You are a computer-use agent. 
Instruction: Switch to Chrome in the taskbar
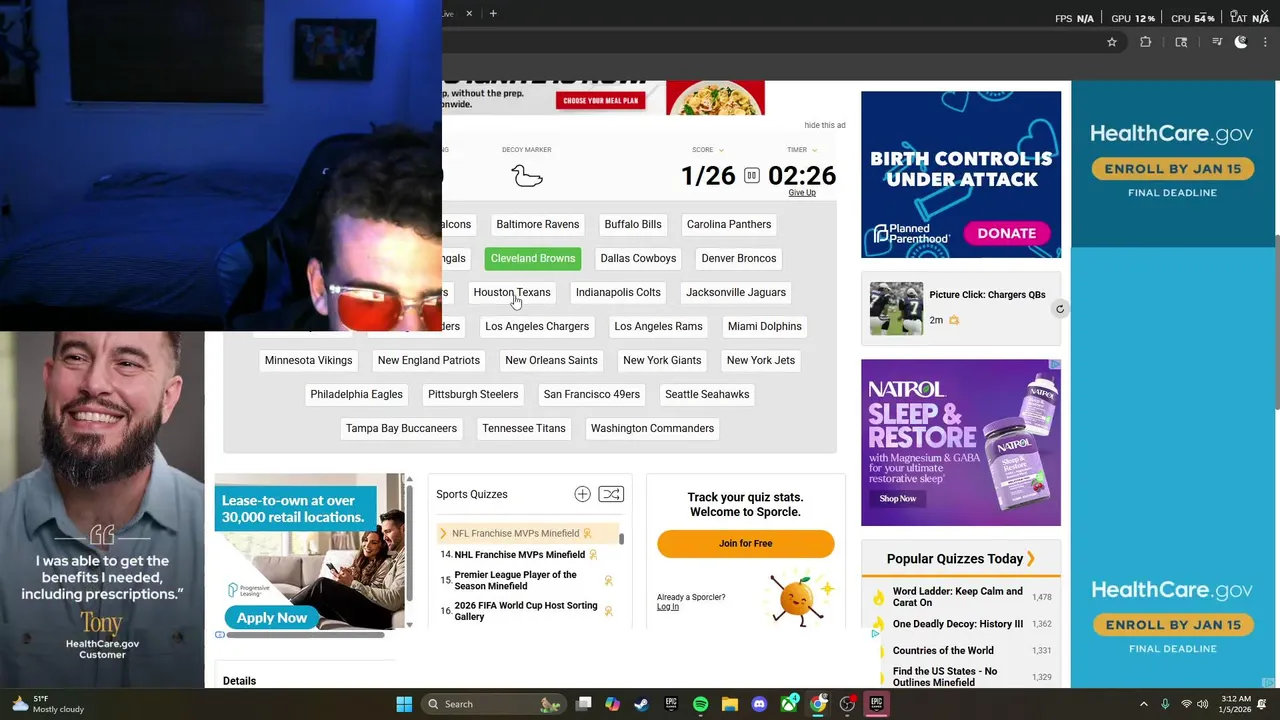click(x=818, y=704)
